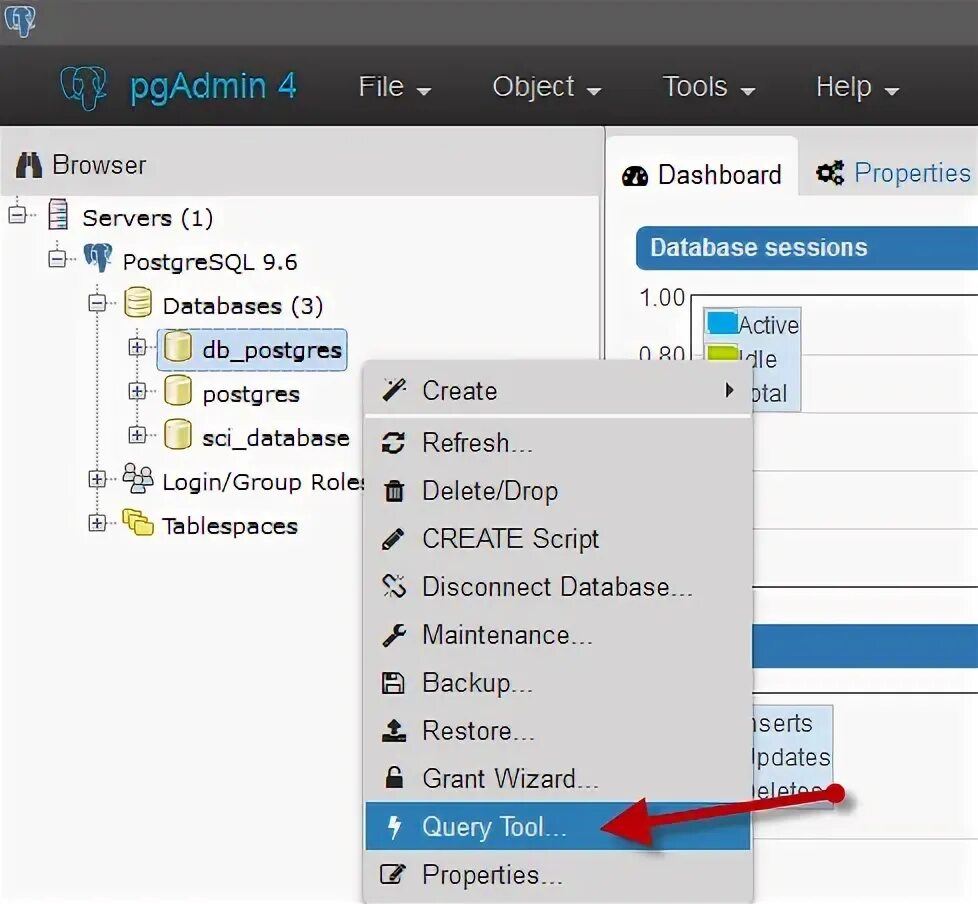Open the Tools menu

point(709,87)
